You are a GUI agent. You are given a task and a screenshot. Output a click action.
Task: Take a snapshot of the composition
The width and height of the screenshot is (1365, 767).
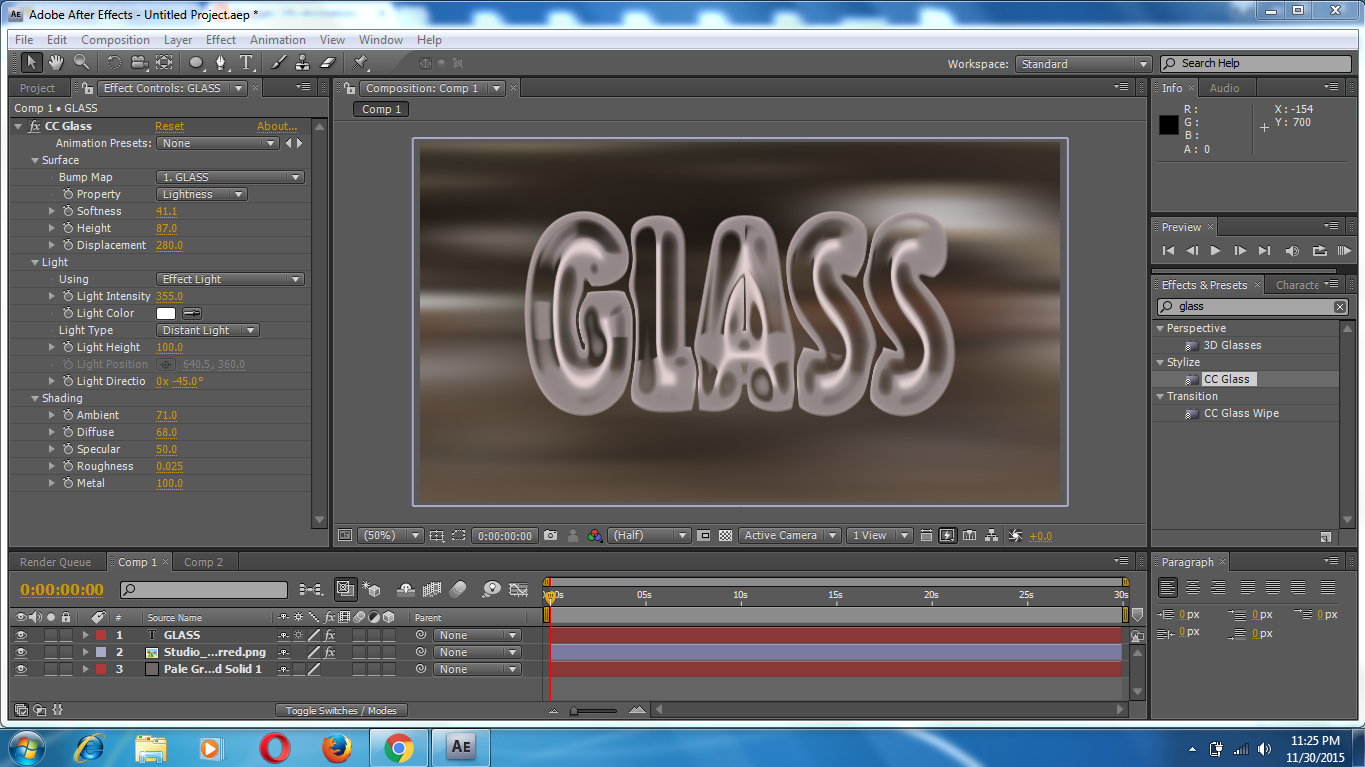(x=550, y=535)
